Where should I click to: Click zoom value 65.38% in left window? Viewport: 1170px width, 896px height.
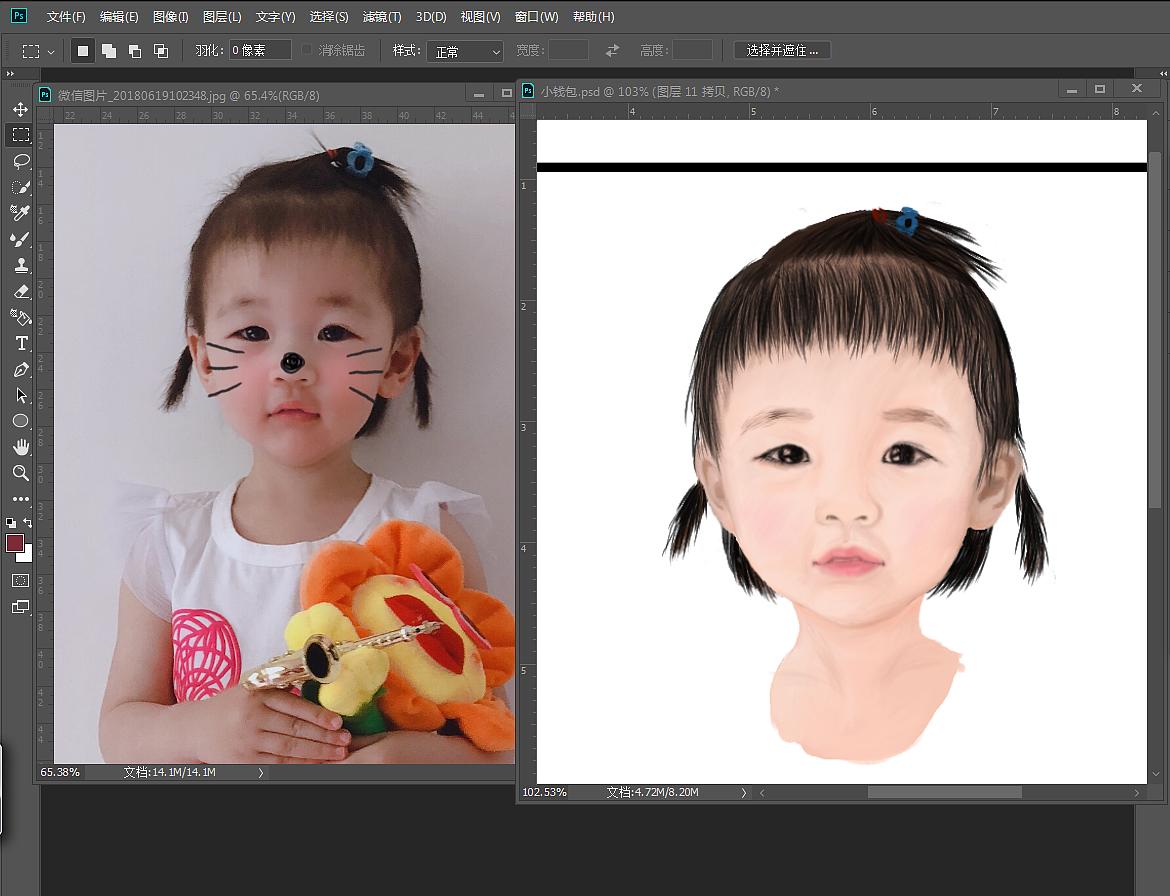pyautogui.click(x=60, y=772)
